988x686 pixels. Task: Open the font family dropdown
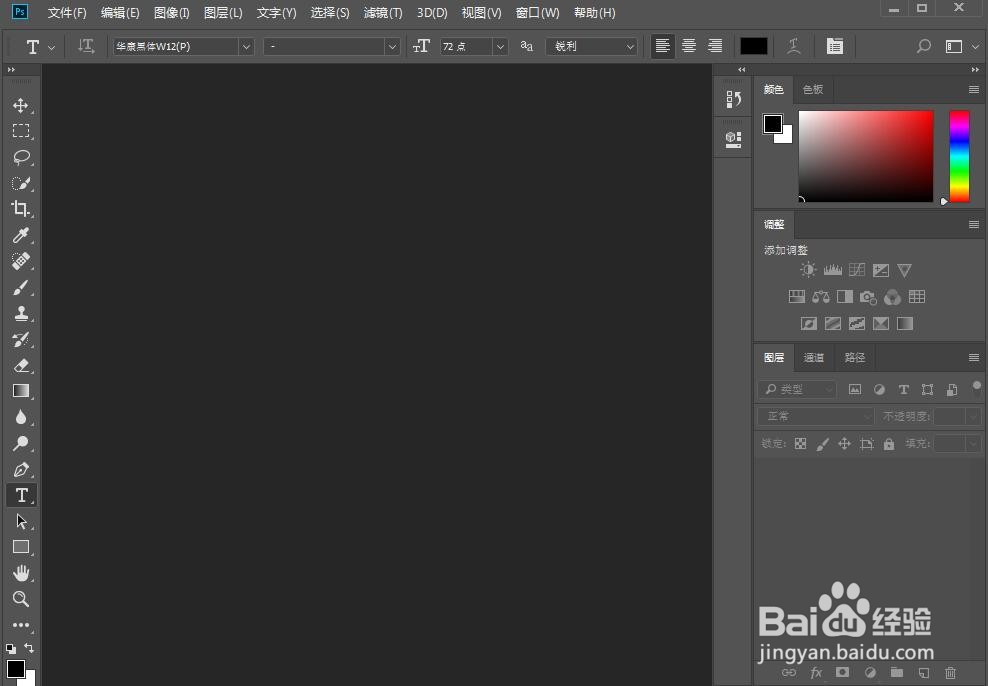[x=182, y=46]
